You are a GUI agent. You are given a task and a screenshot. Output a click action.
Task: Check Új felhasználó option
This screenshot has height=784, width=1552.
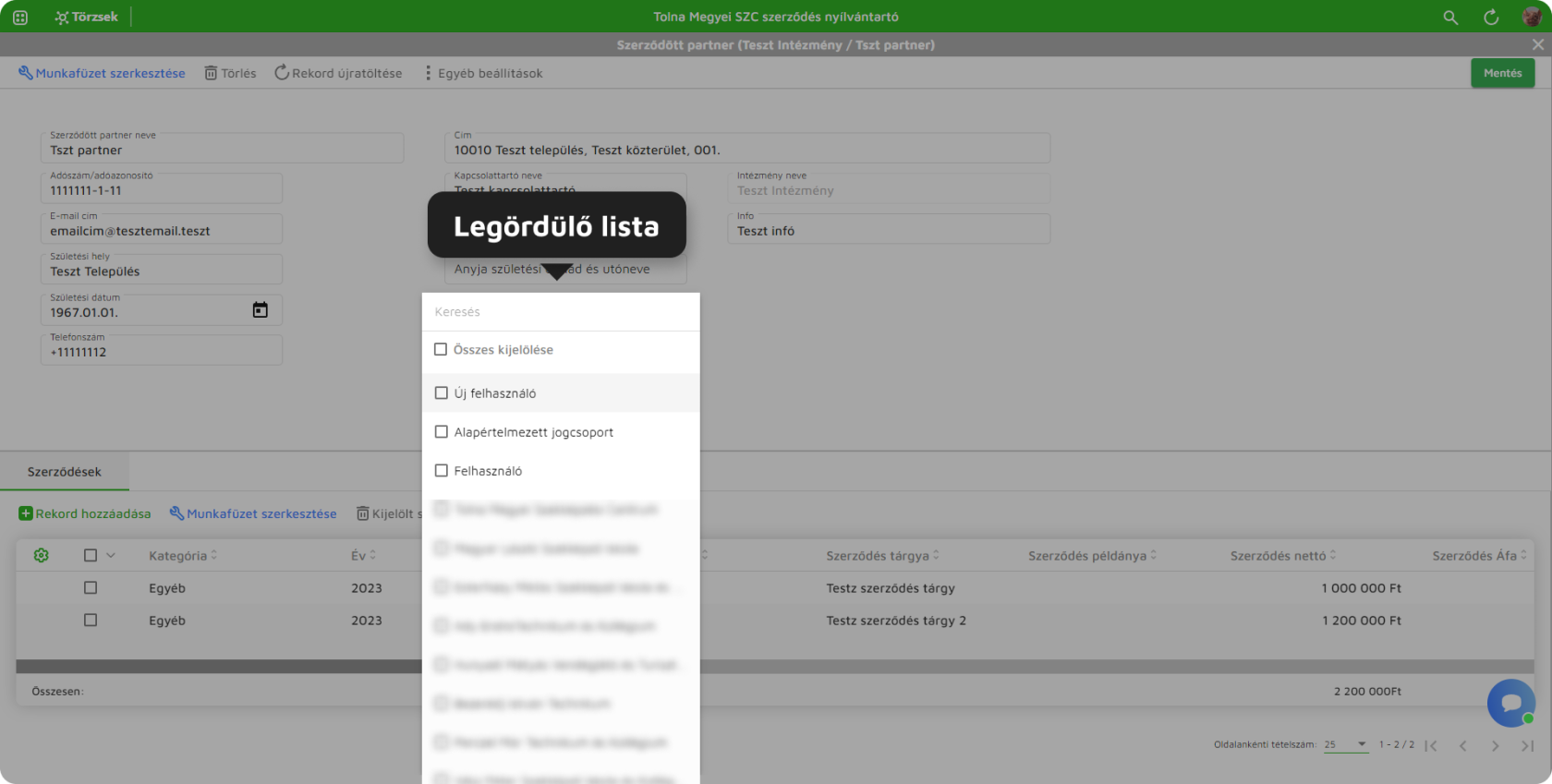[x=442, y=393]
